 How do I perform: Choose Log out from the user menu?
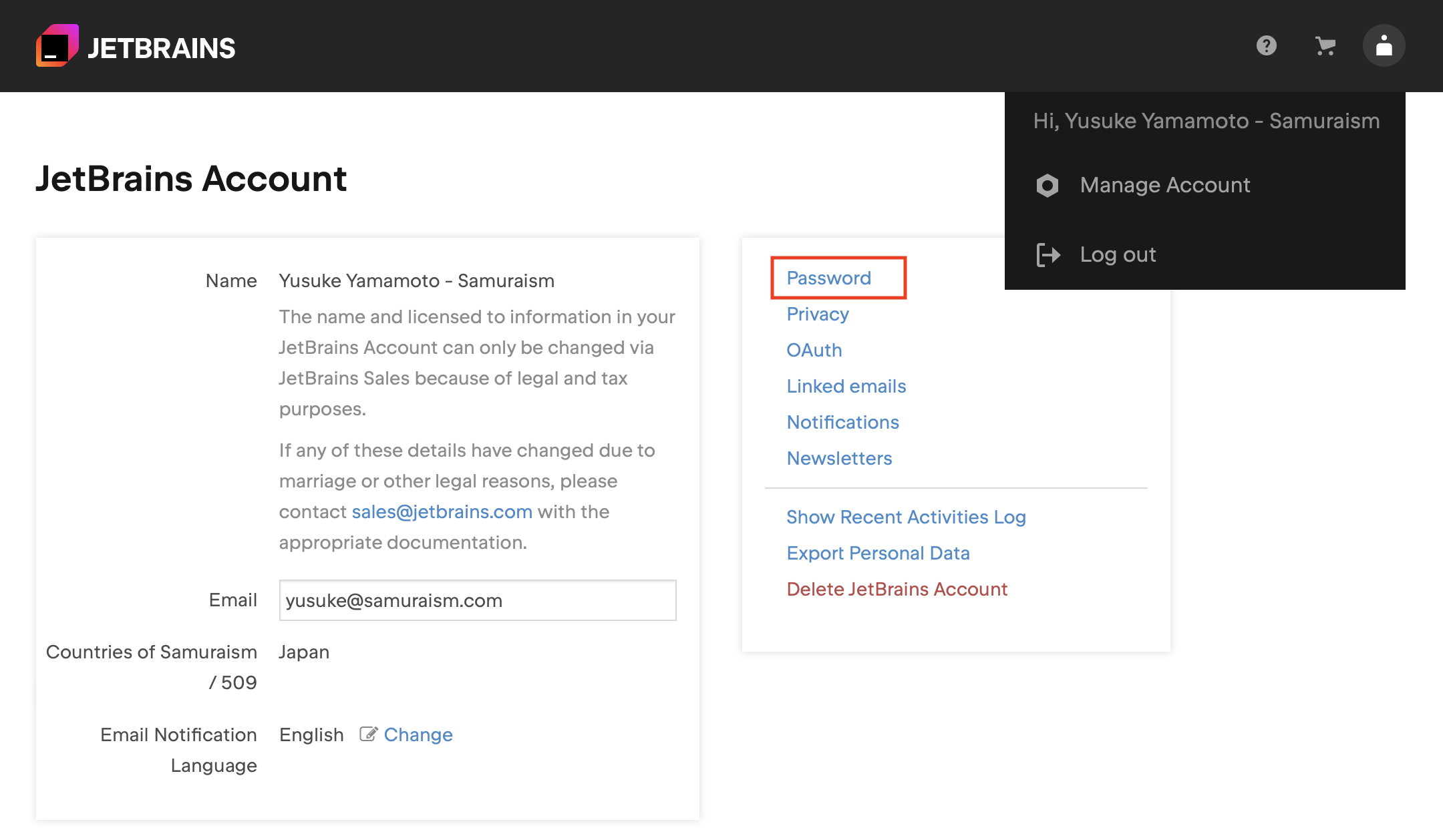click(1118, 254)
